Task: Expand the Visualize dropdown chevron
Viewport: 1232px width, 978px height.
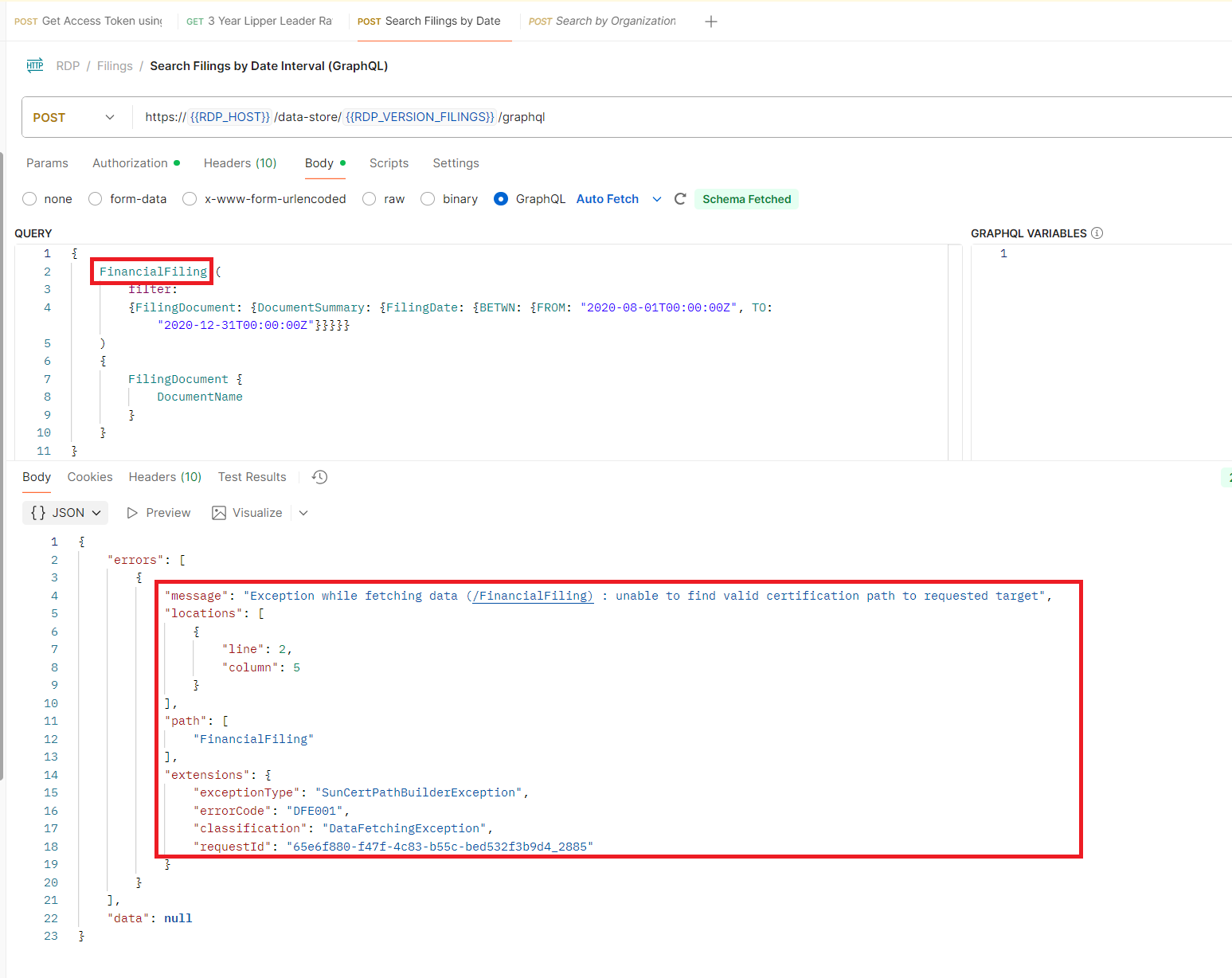Action: [x=303, y=513]
